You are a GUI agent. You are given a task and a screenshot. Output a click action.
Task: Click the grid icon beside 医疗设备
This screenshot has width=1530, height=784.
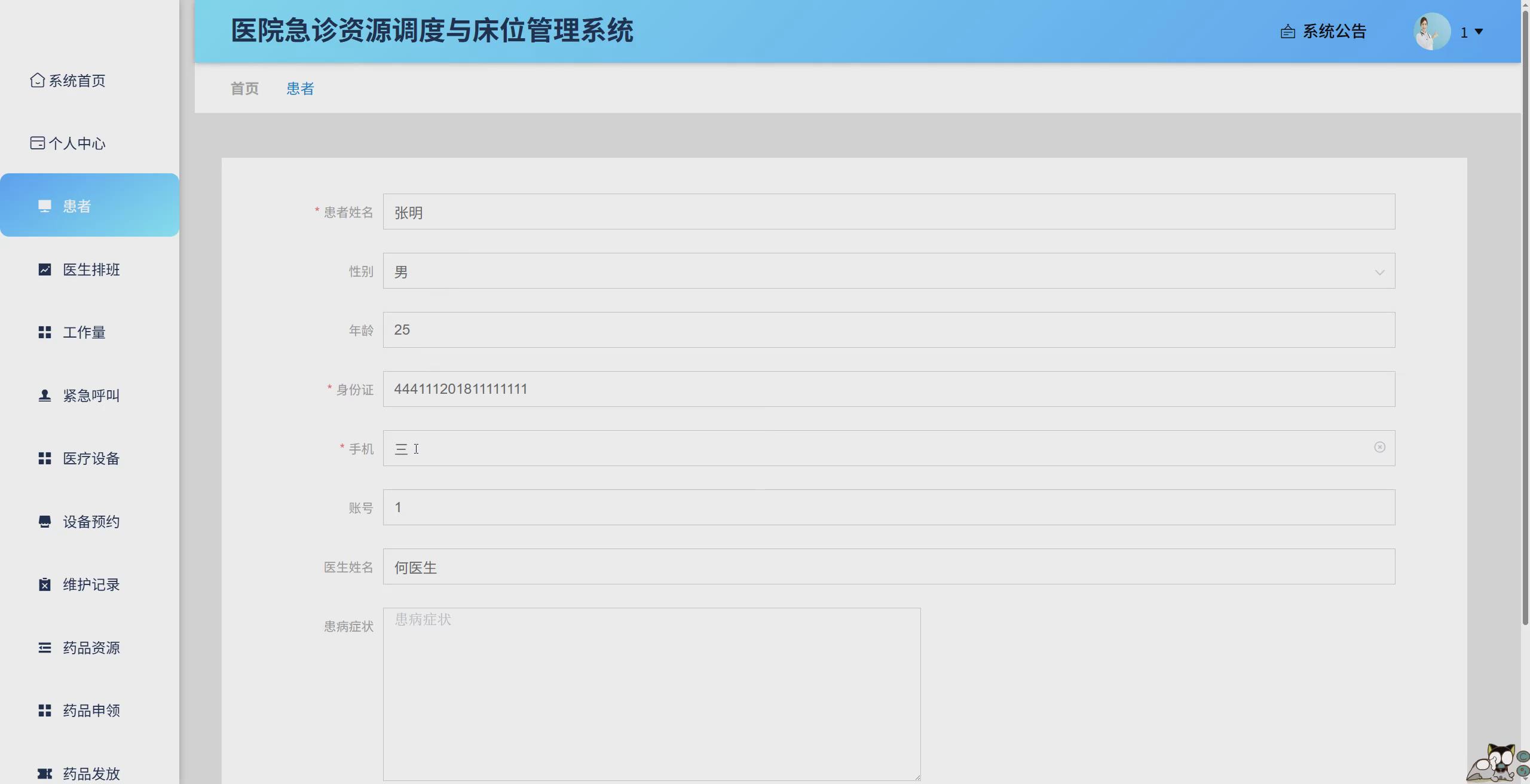[45, 458]
